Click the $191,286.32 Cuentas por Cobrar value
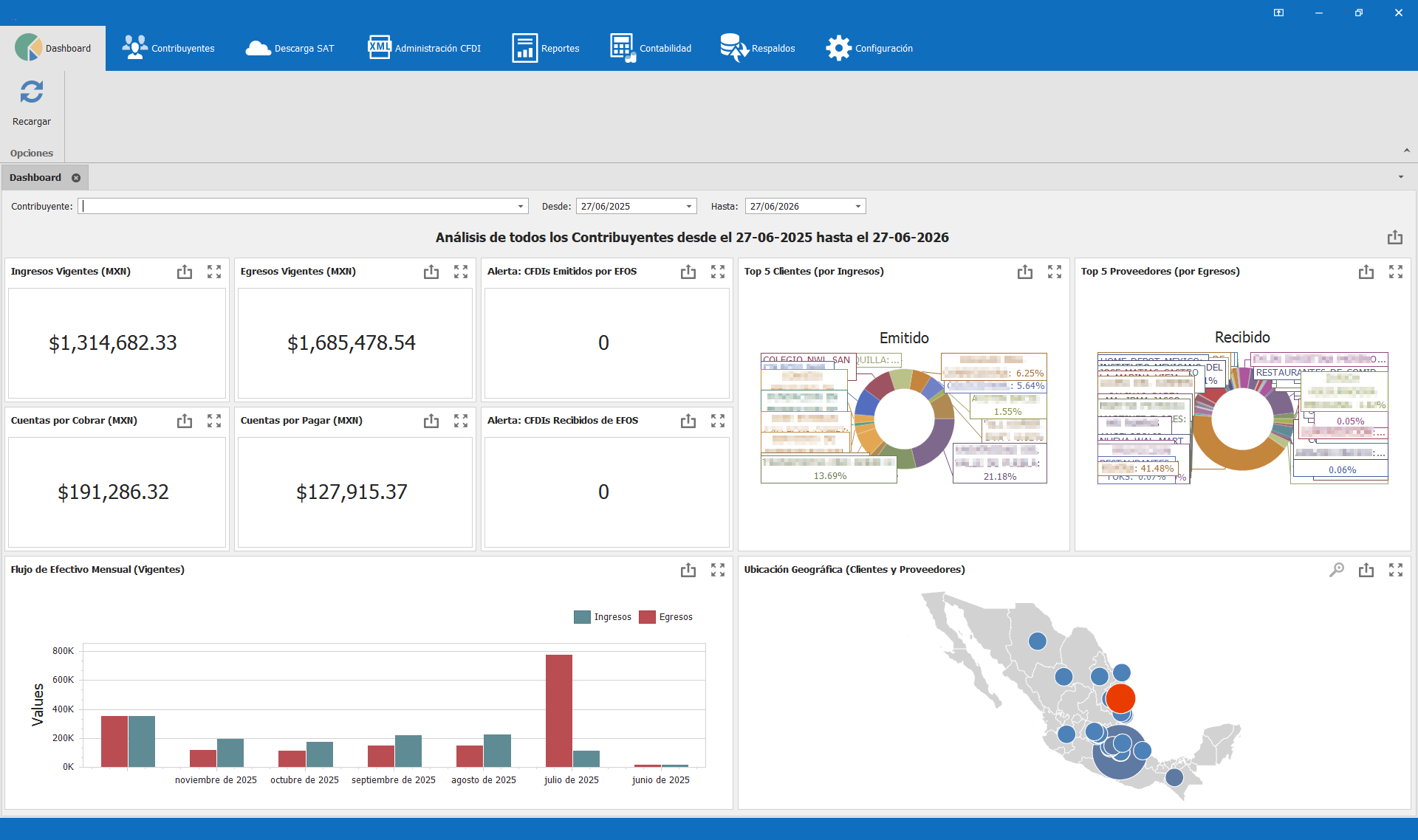This screenshot has height=840, width=1418. click(x=113, y=492)
